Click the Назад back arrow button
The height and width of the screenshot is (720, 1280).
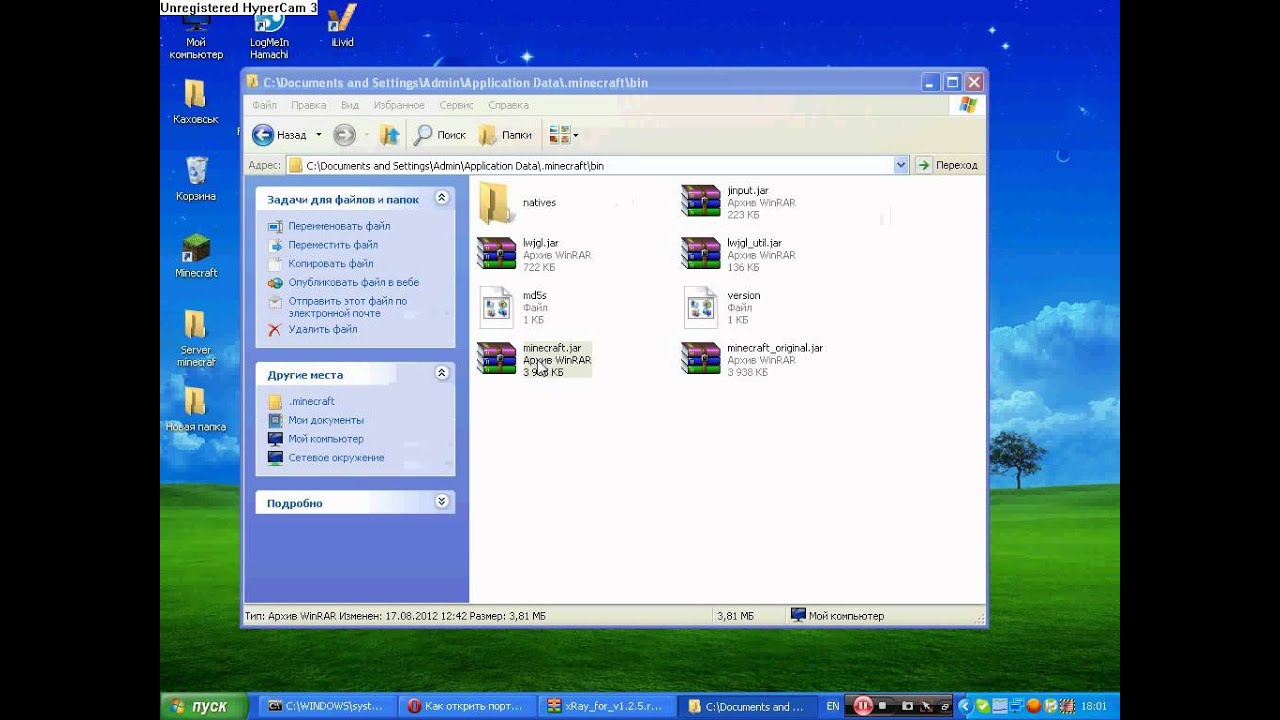click(x=264, y=134)
